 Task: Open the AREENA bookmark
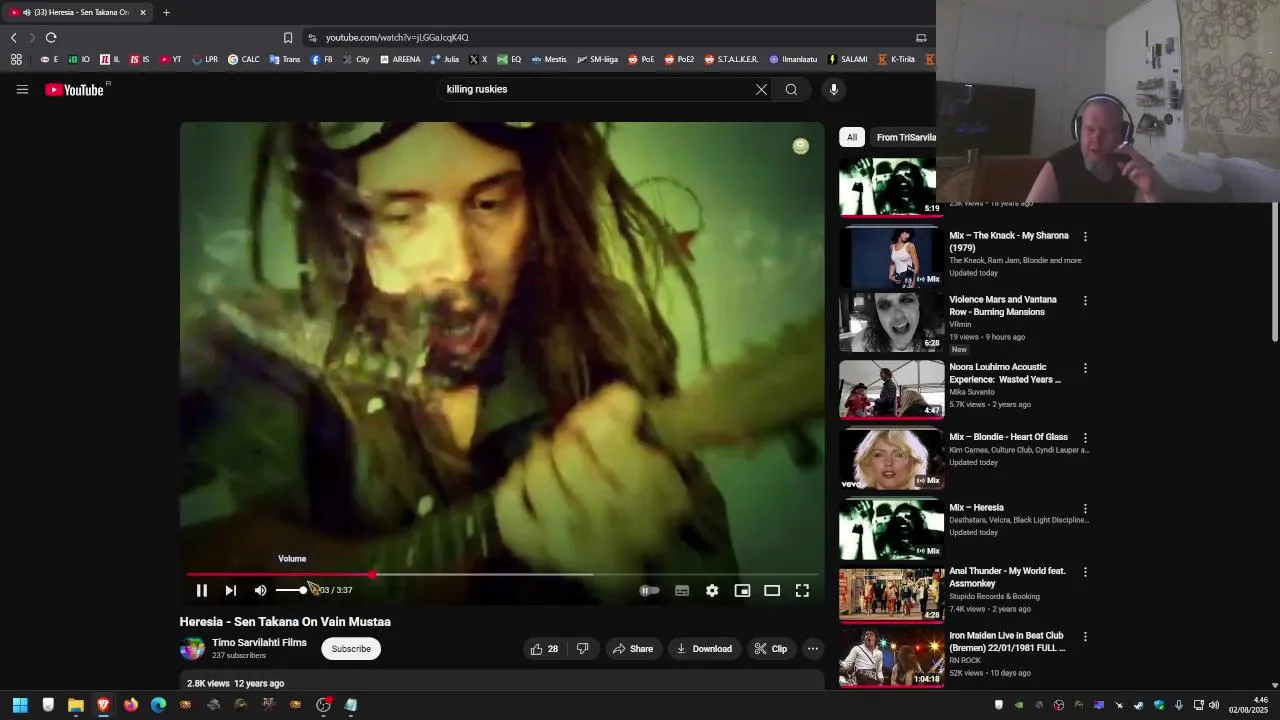pos(400,59)
